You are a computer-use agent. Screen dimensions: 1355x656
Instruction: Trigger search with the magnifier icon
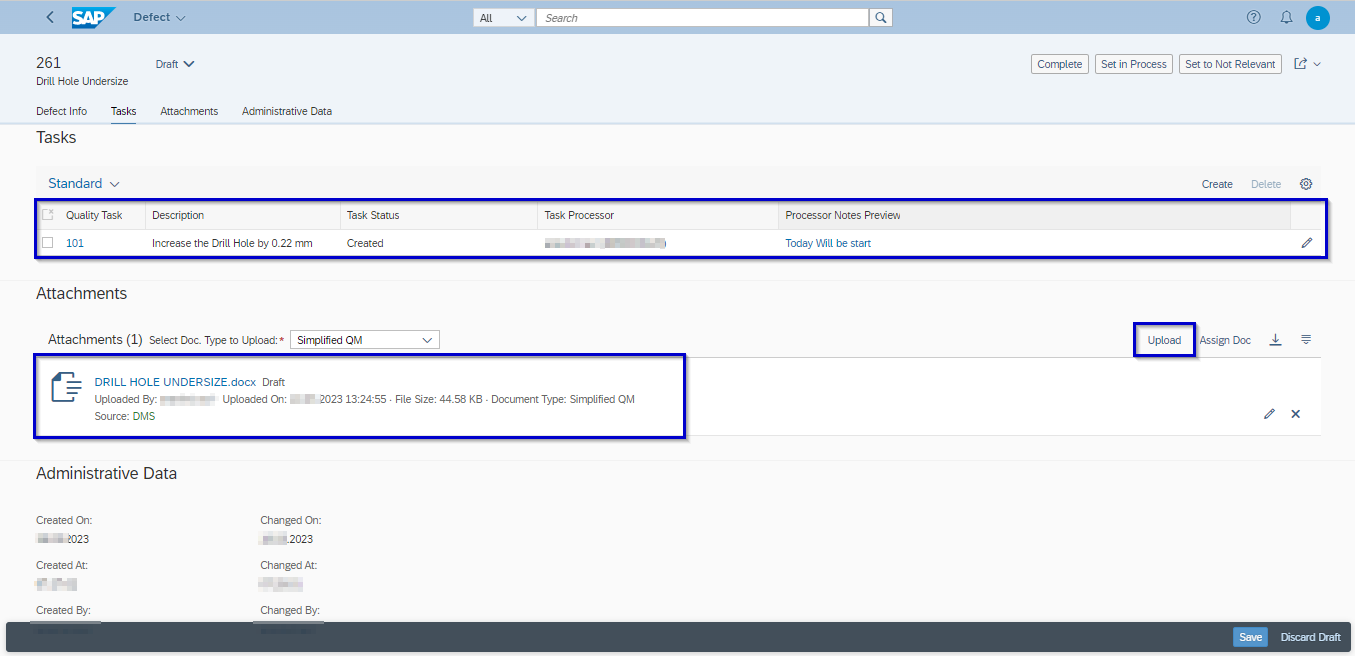(880, 17)
